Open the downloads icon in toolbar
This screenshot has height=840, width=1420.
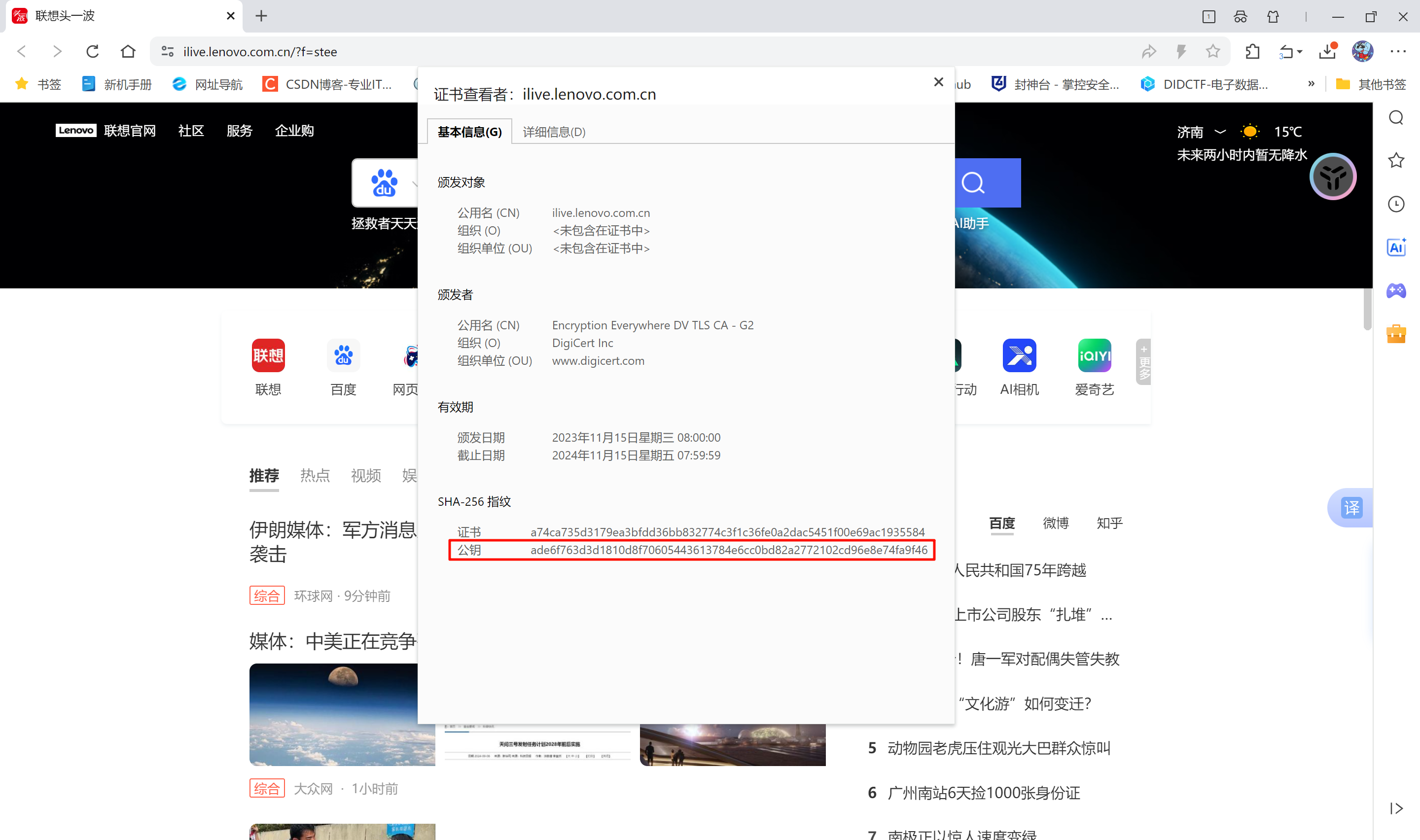(x=1327, y=51)
